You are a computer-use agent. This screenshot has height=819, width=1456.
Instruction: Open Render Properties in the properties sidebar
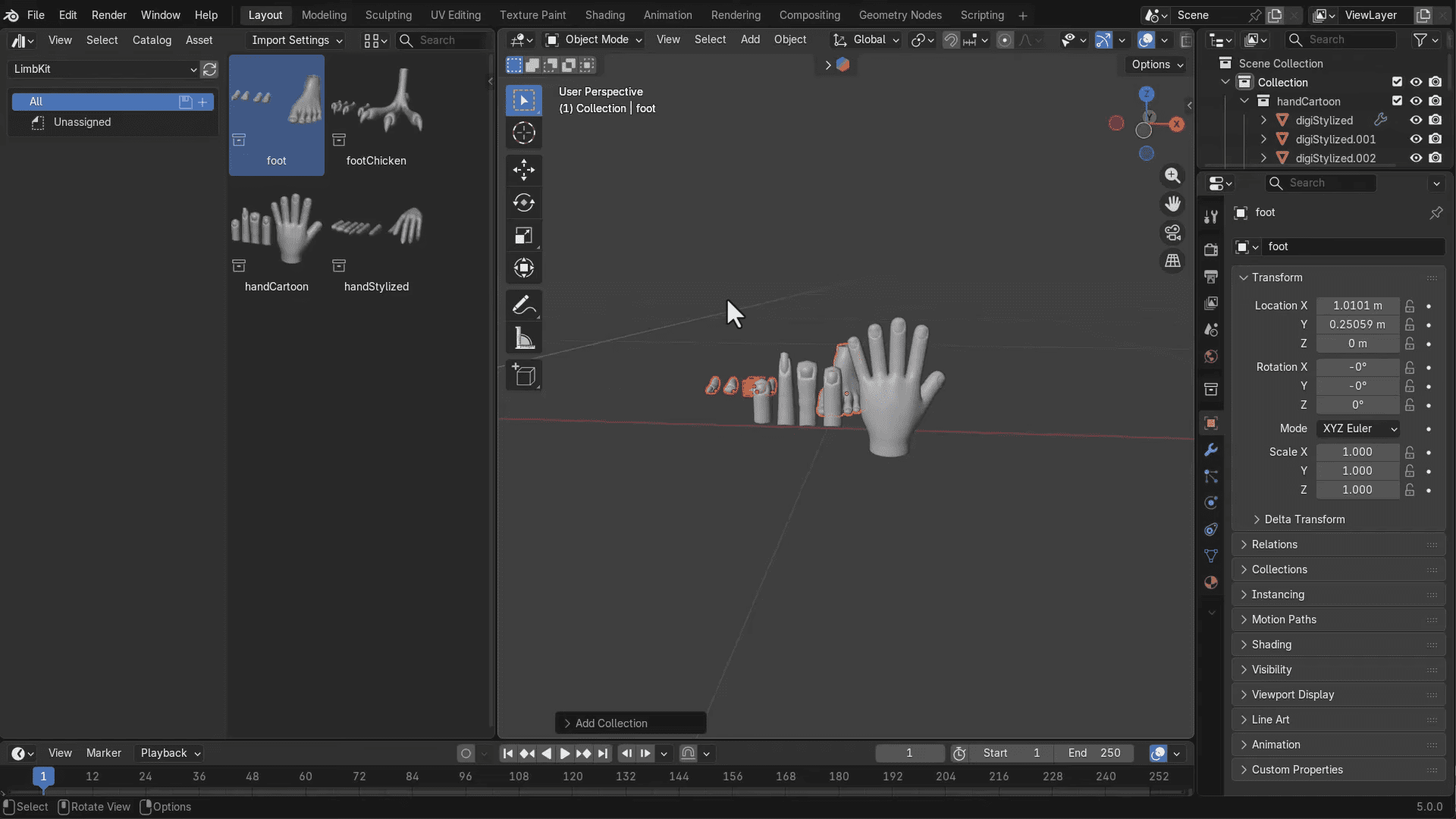[1210, 249]
